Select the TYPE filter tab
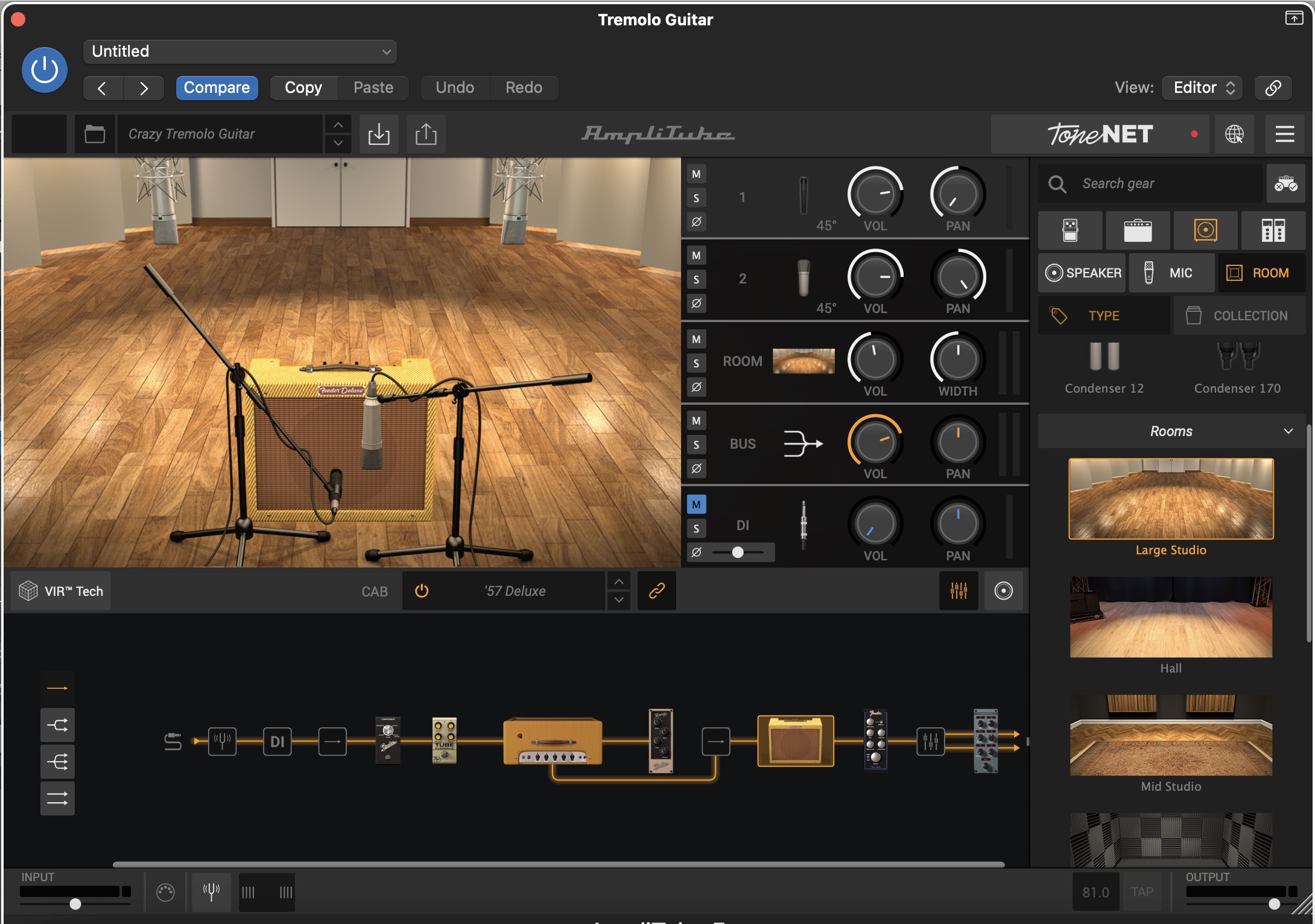This screenshot has width=1315, height=924. coord(1104,315)
